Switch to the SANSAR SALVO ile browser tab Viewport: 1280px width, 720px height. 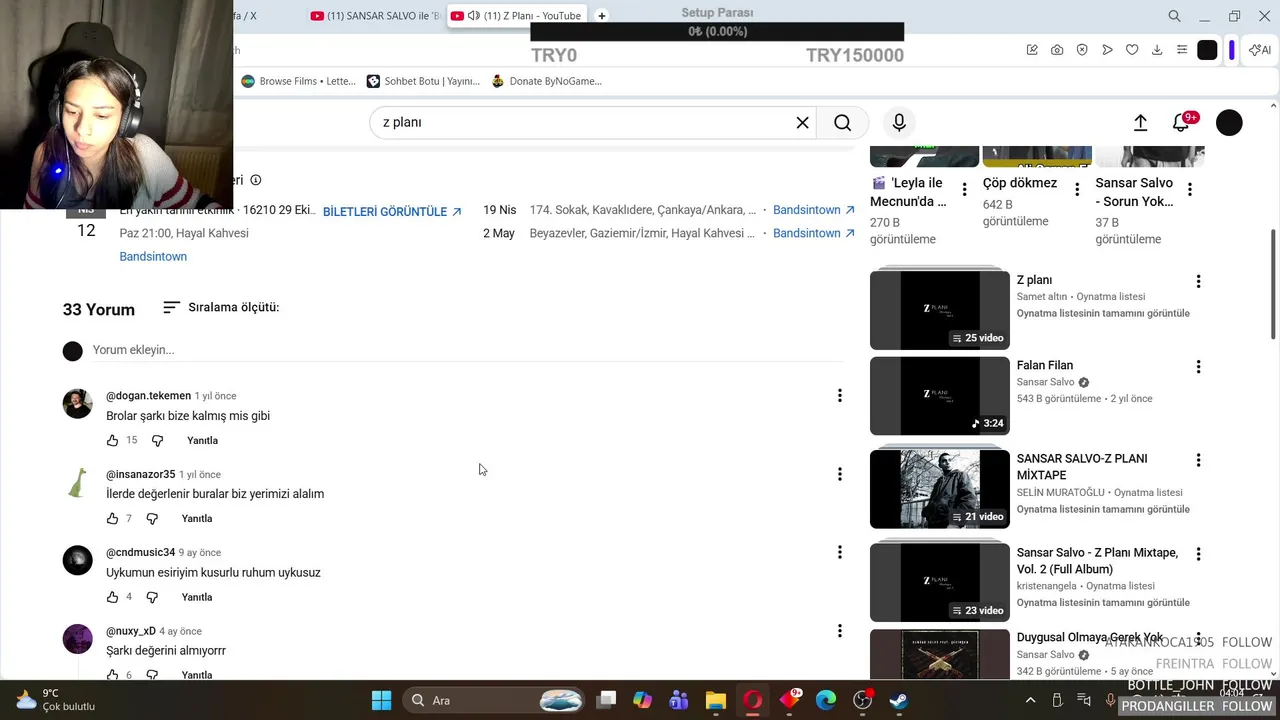(x=375, y=16)
